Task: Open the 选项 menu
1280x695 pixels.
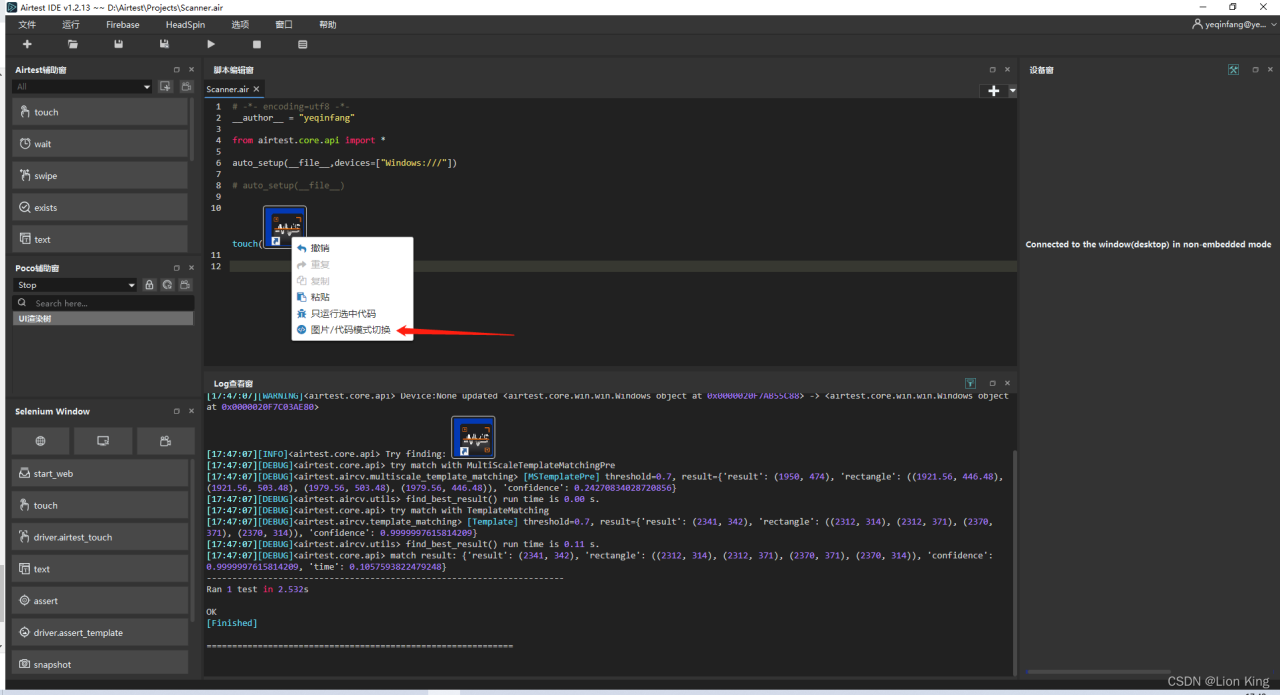Action: [x=240, y=24]
